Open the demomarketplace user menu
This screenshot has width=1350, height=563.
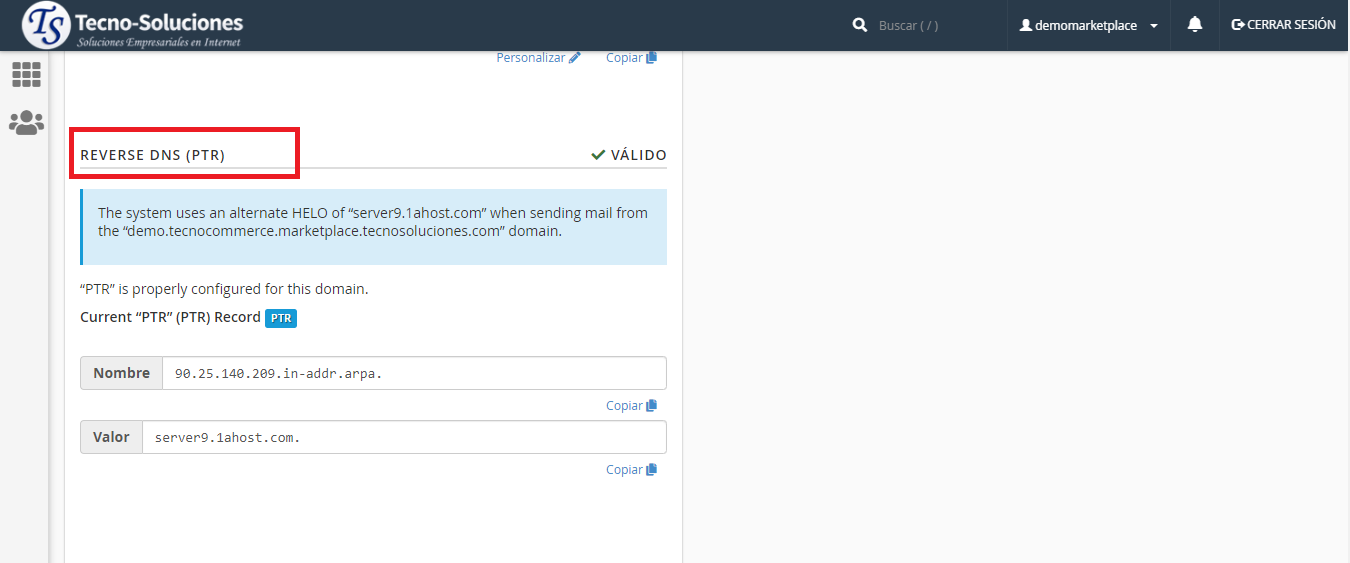point(1085,25)
